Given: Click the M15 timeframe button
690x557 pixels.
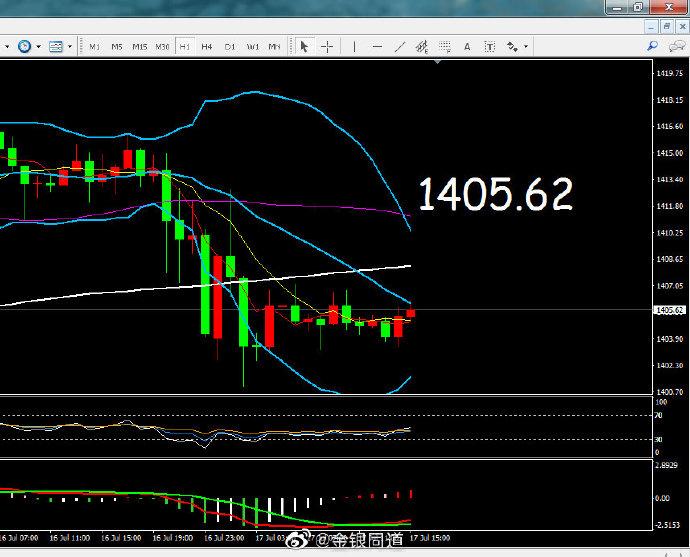Looking at the screenshot, I should click(x=139, y=46).
